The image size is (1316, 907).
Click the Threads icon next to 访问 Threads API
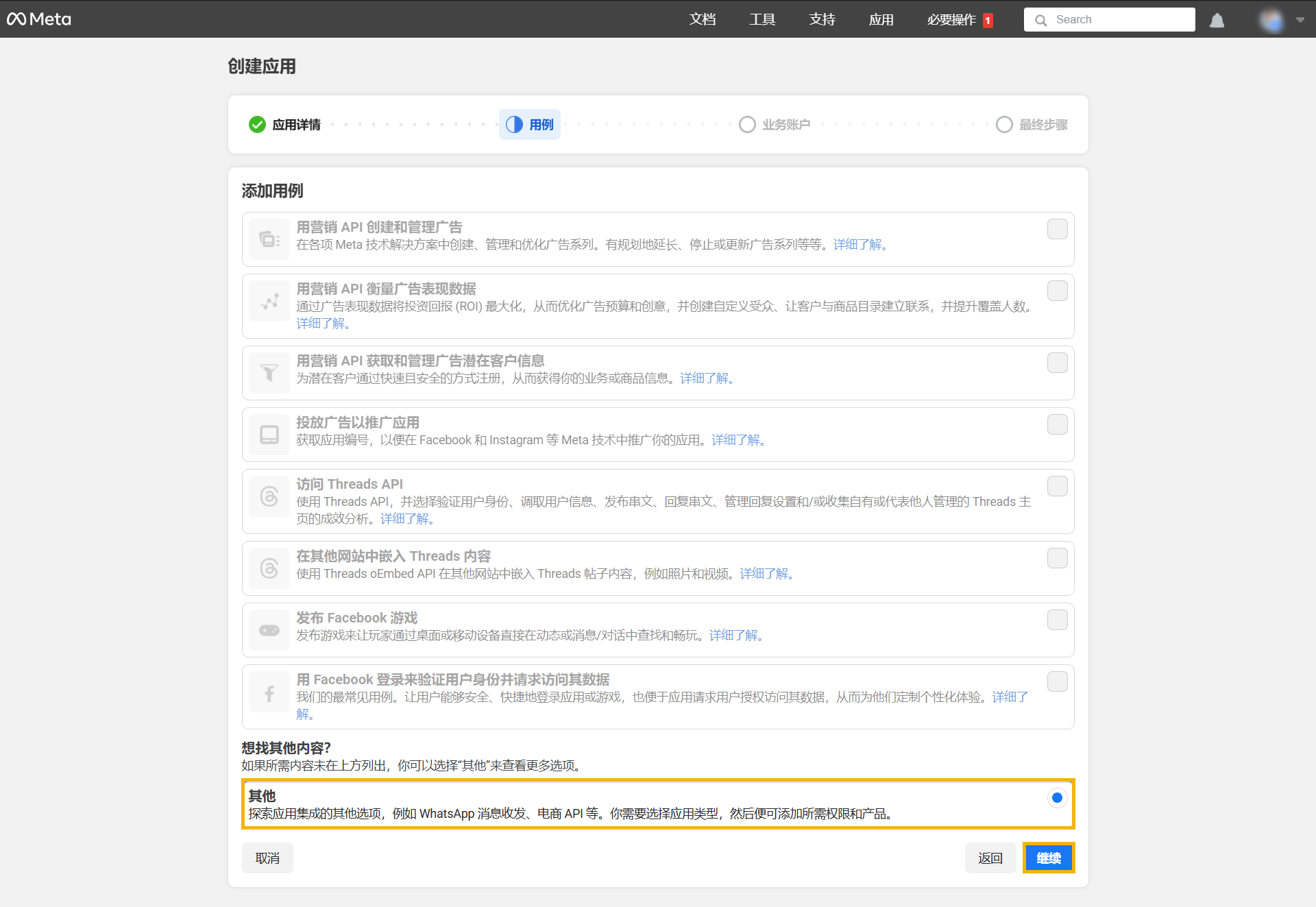(x=269, y=496)
